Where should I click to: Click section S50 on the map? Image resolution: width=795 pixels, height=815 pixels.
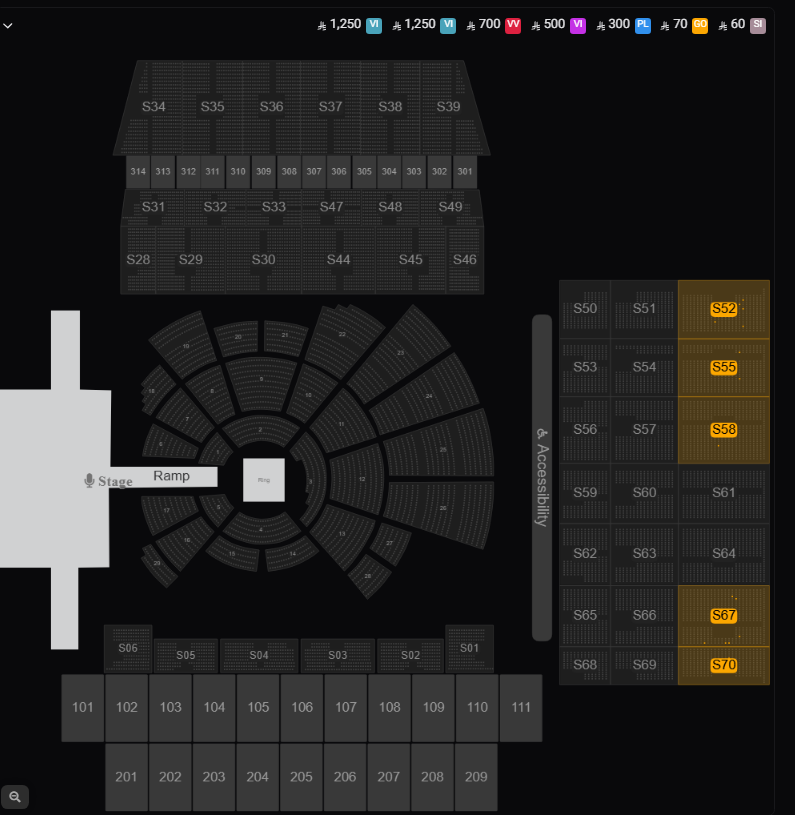tap(585, 309)
